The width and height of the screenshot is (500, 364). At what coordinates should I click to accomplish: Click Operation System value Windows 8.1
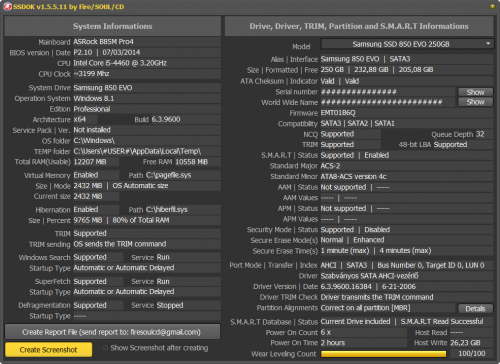pos(94,98)
